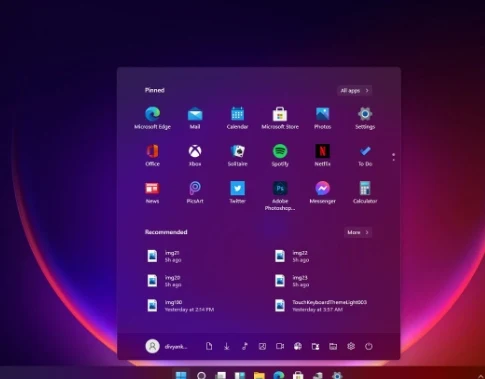Screen dimensions: 485x379
Task: Open the Twitter pinned app
Action: (x=237, y=192)
